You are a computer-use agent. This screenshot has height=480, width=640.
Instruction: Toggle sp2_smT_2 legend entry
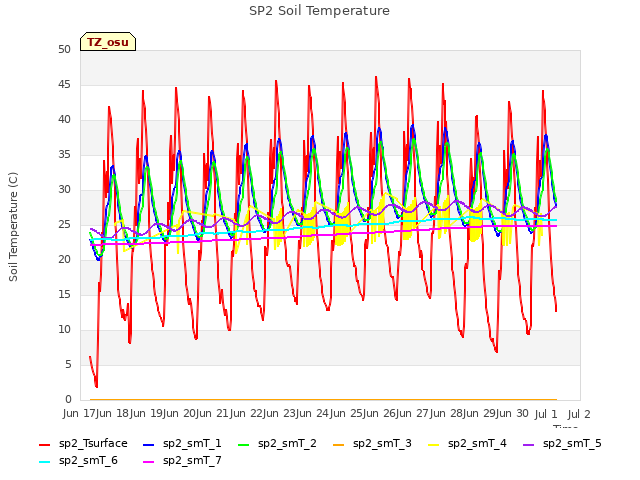278,443
